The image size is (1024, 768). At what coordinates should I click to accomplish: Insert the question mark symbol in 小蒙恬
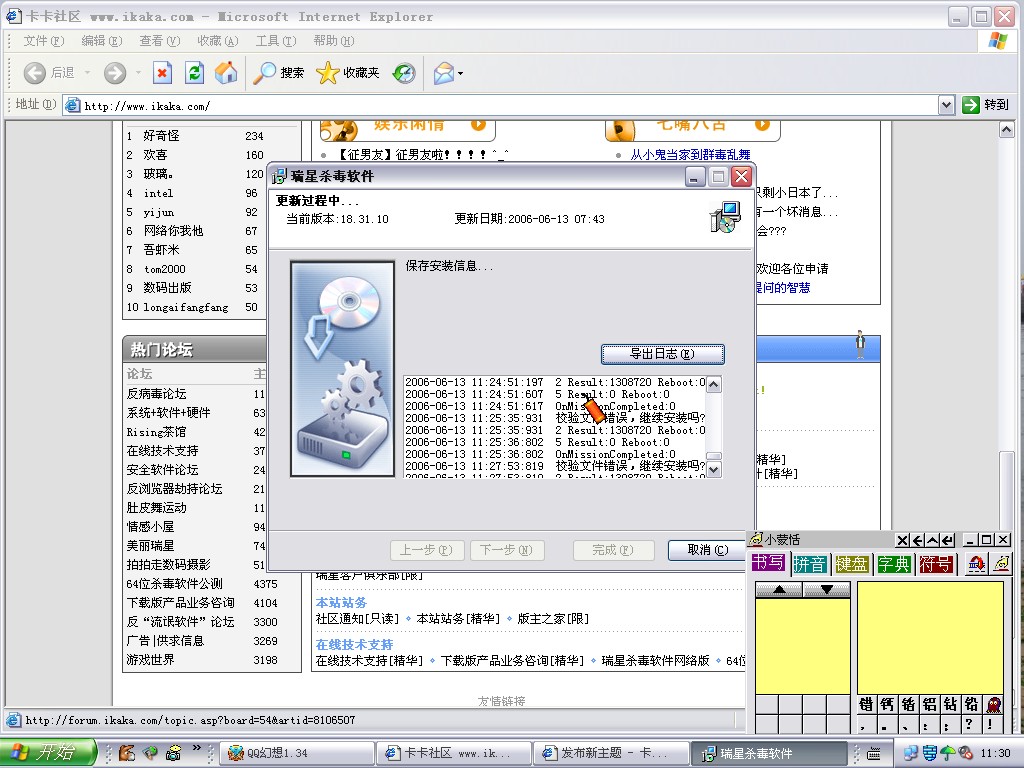[x=968, y=724]
